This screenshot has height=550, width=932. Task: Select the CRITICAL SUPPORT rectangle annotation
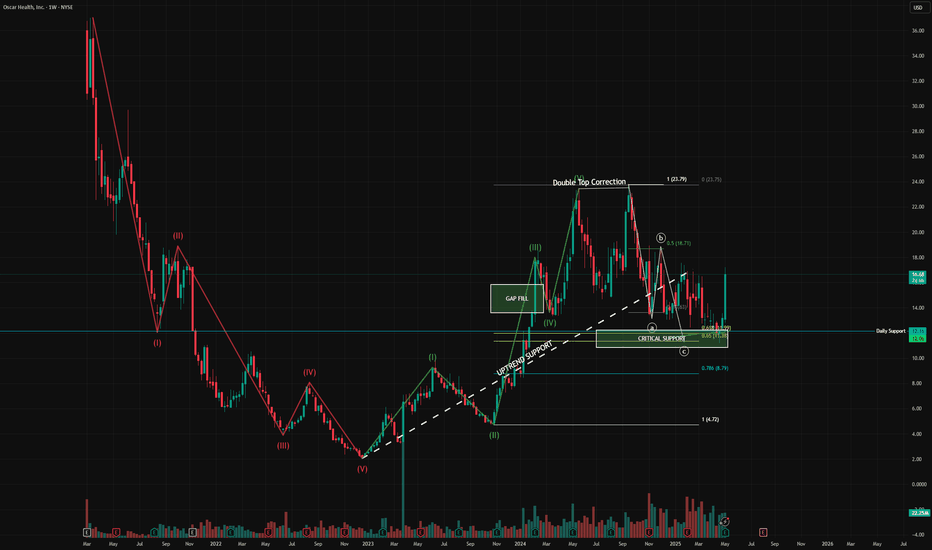tap(662, 338)
